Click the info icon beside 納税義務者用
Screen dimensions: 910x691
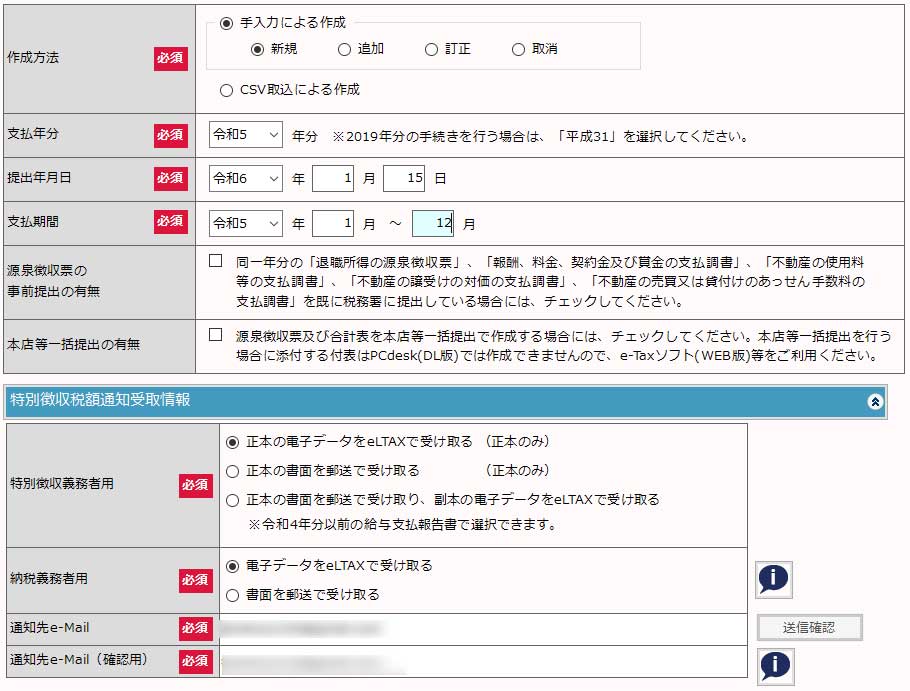(775, 580)
